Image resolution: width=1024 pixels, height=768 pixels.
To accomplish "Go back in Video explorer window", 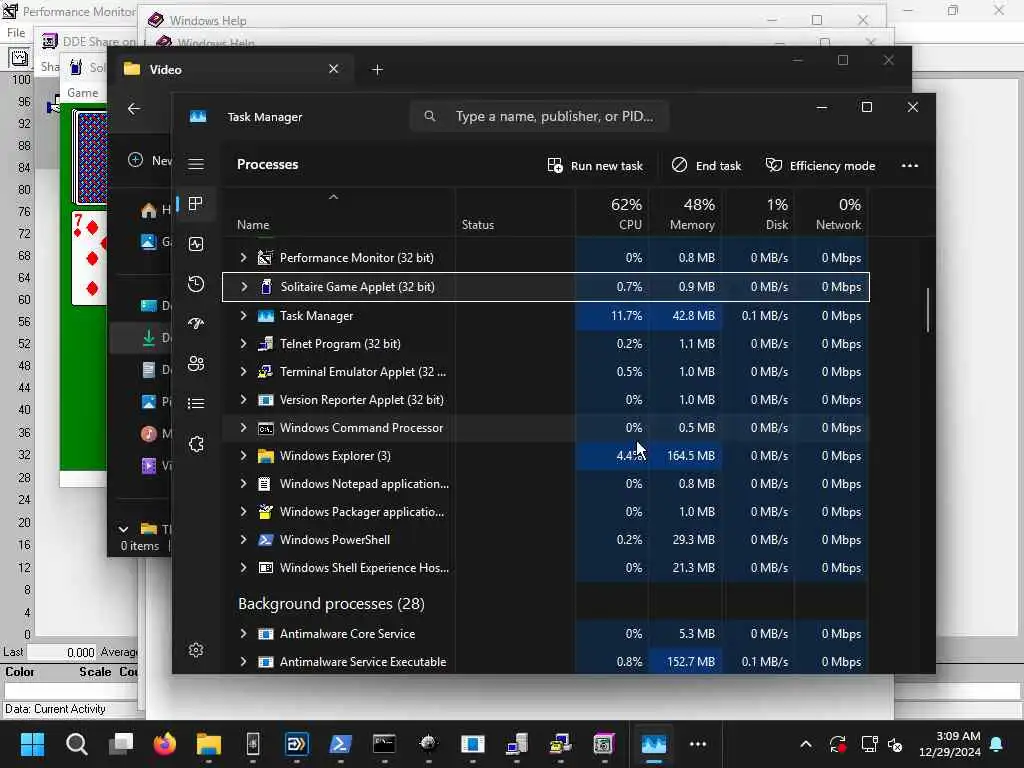I will click(x=134, y=109).
